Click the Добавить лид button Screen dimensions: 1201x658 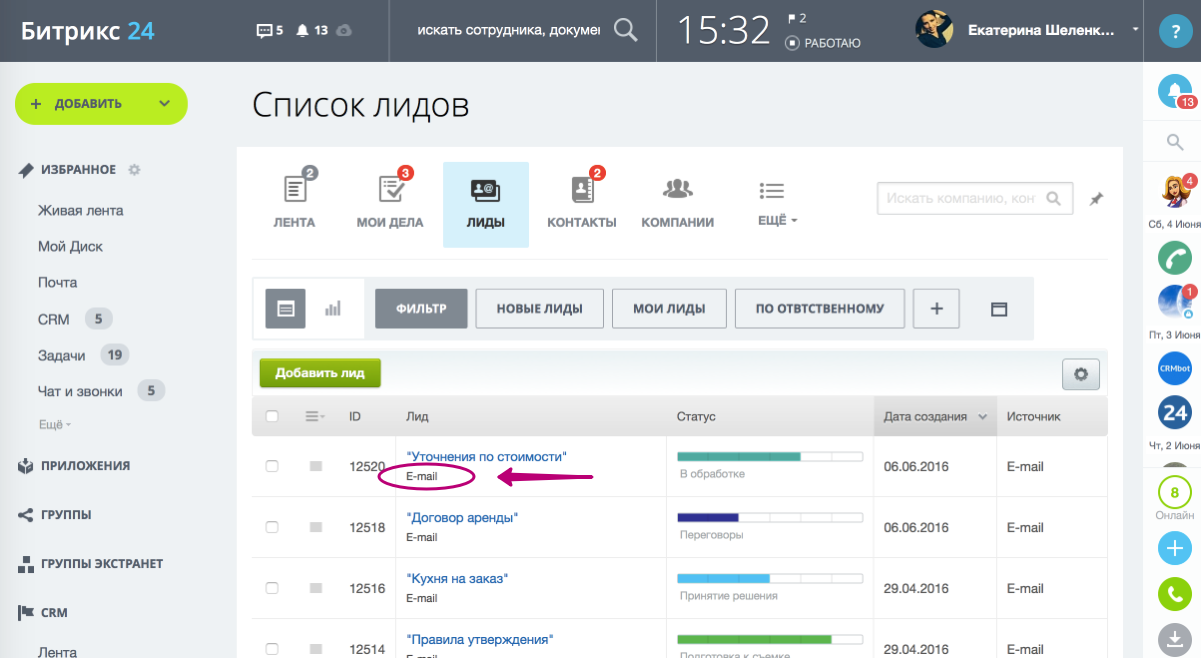[320, 373]
